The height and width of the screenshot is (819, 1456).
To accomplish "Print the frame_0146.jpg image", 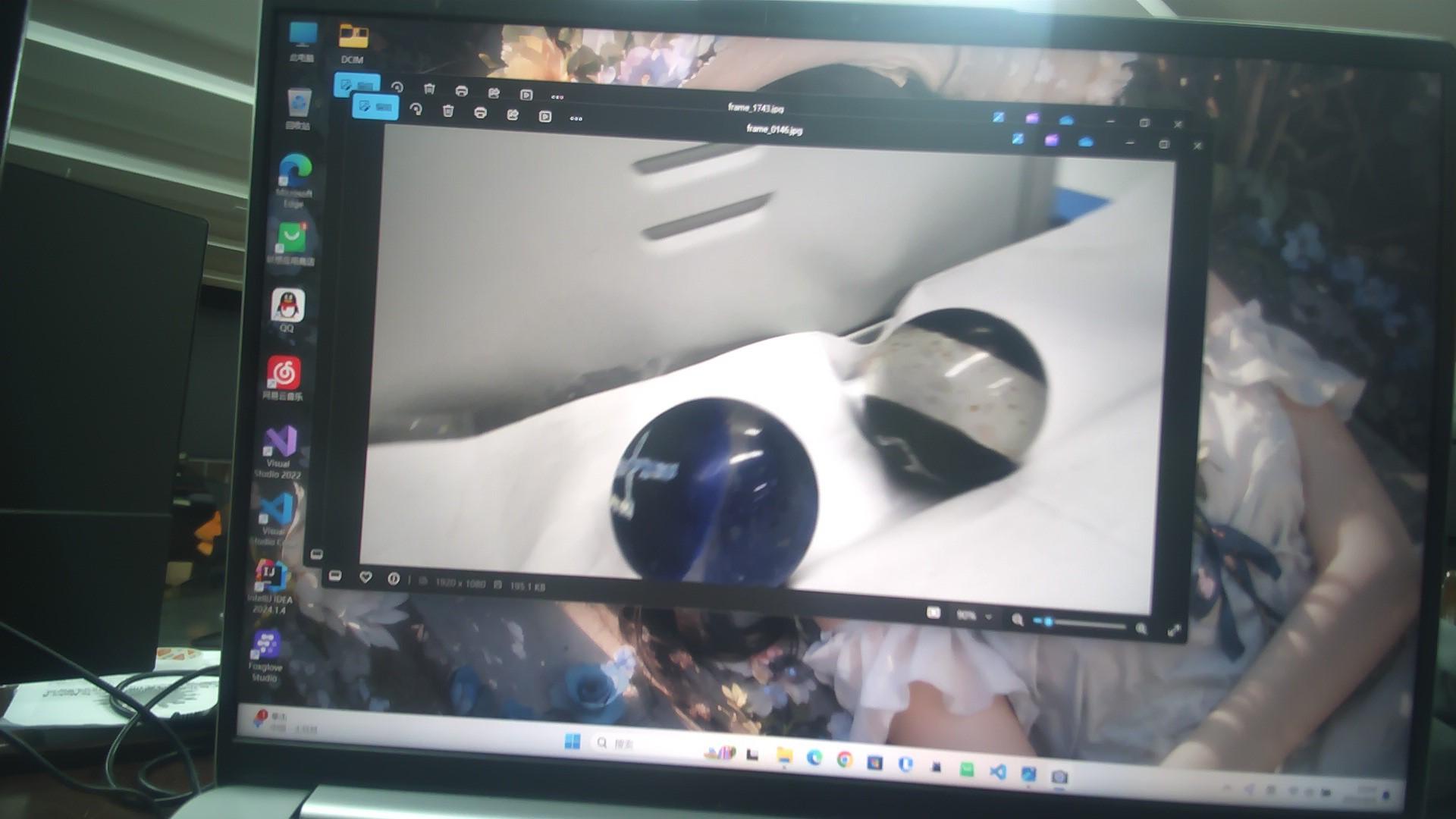I will [480, 113].
